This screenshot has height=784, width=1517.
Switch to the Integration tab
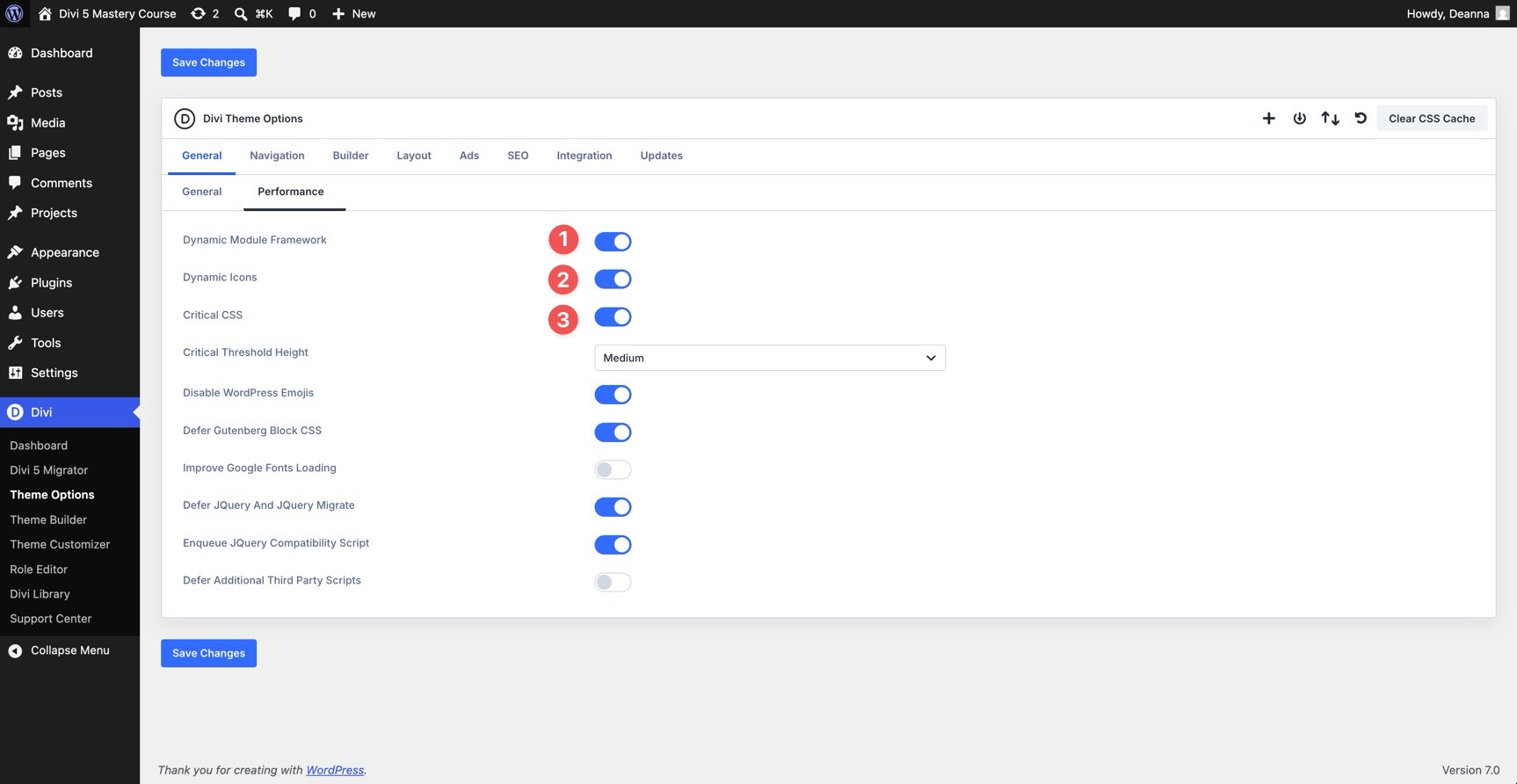(x=584, y=156)
